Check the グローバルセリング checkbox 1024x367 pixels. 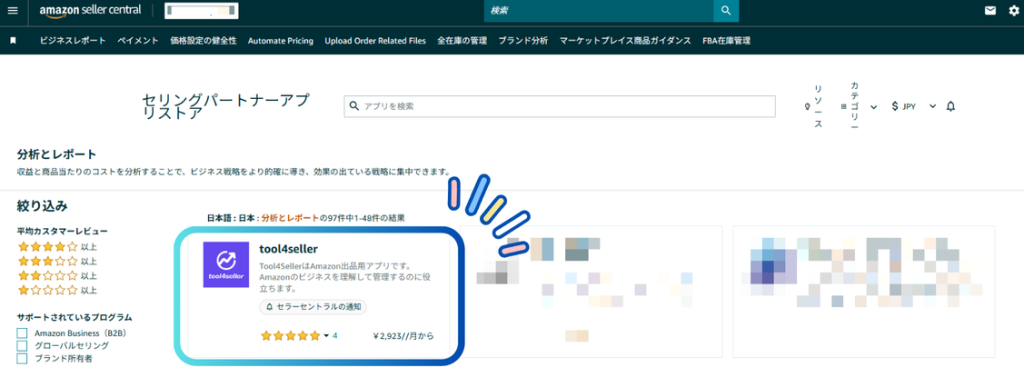[x=22, y=345]
